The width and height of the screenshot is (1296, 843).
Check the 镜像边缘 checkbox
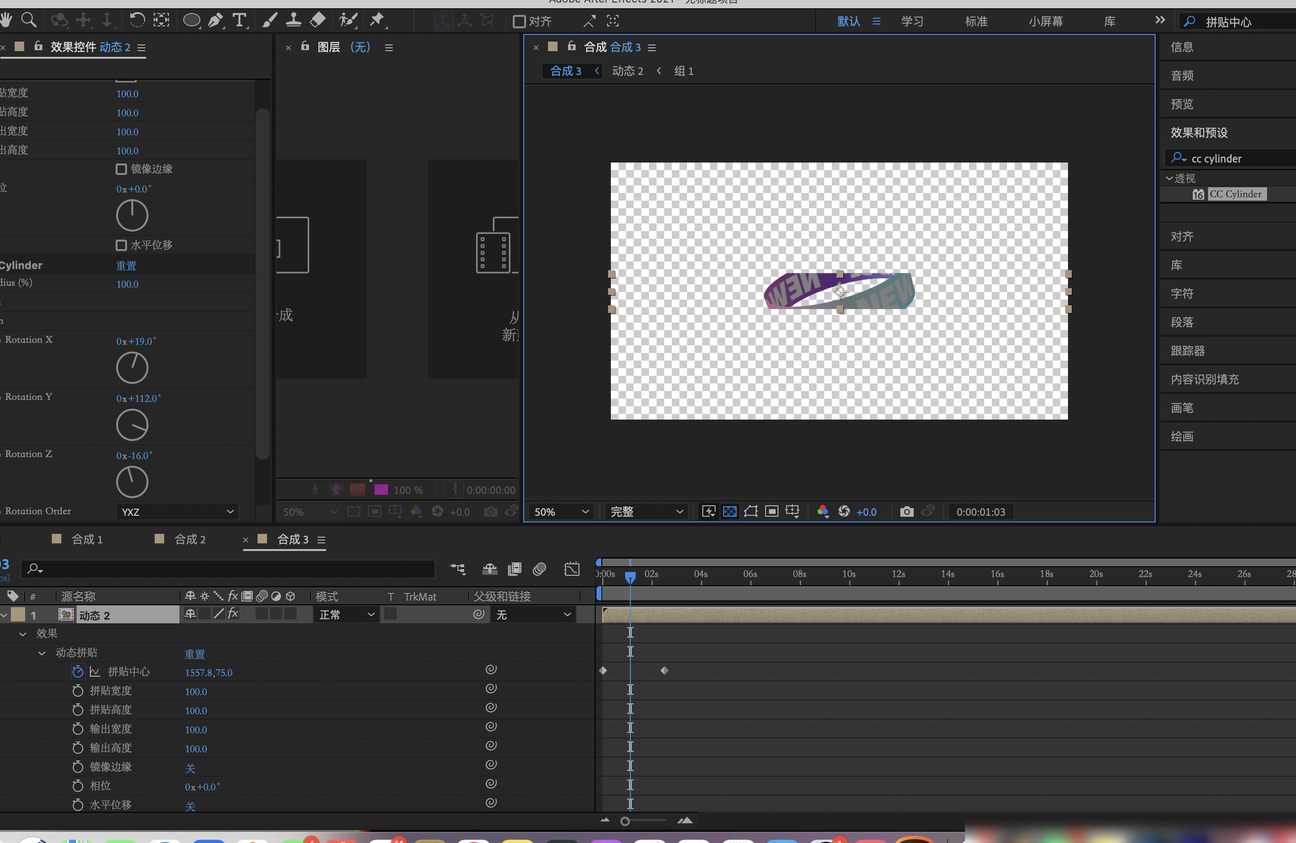(121, 169)
